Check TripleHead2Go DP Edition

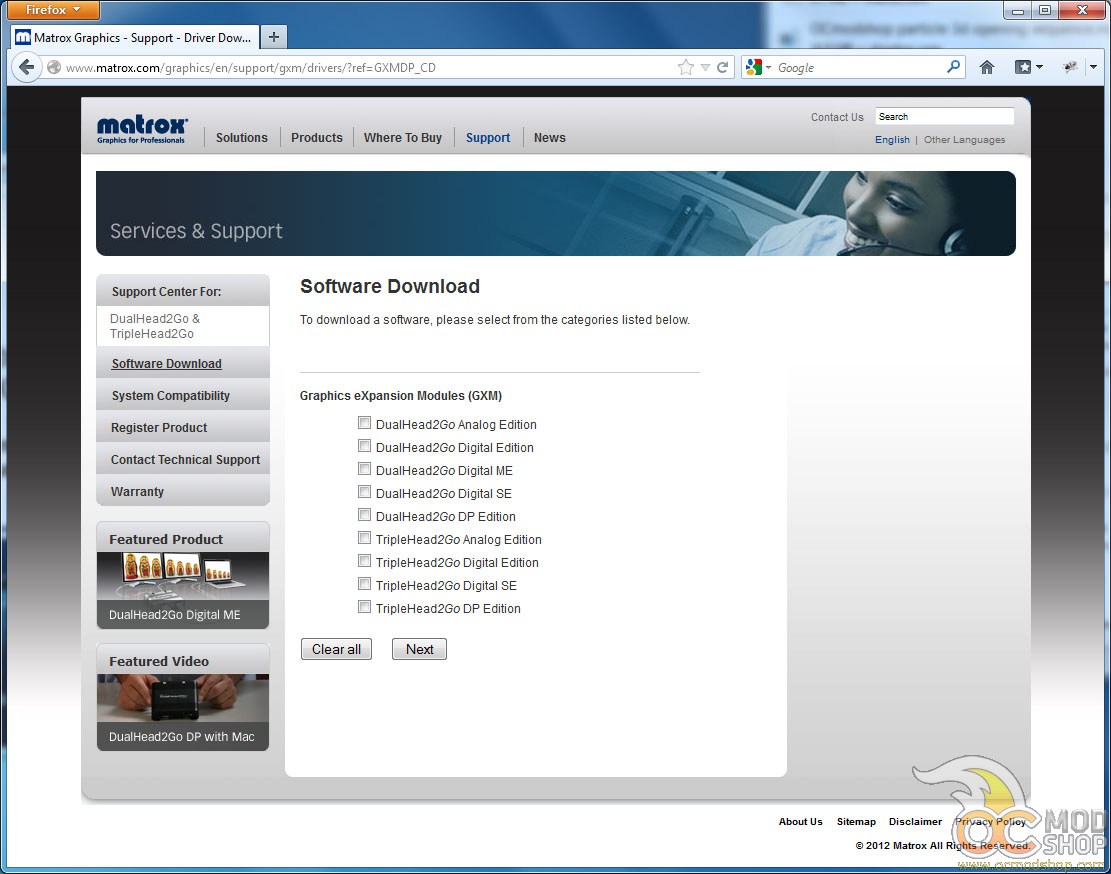point(364,607)
